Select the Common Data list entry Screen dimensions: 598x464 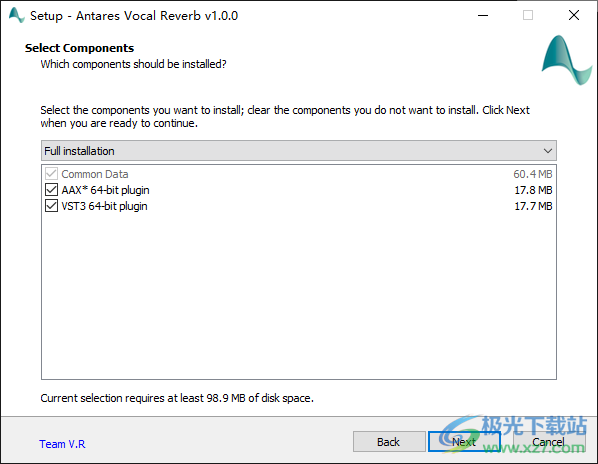(95, 174)
